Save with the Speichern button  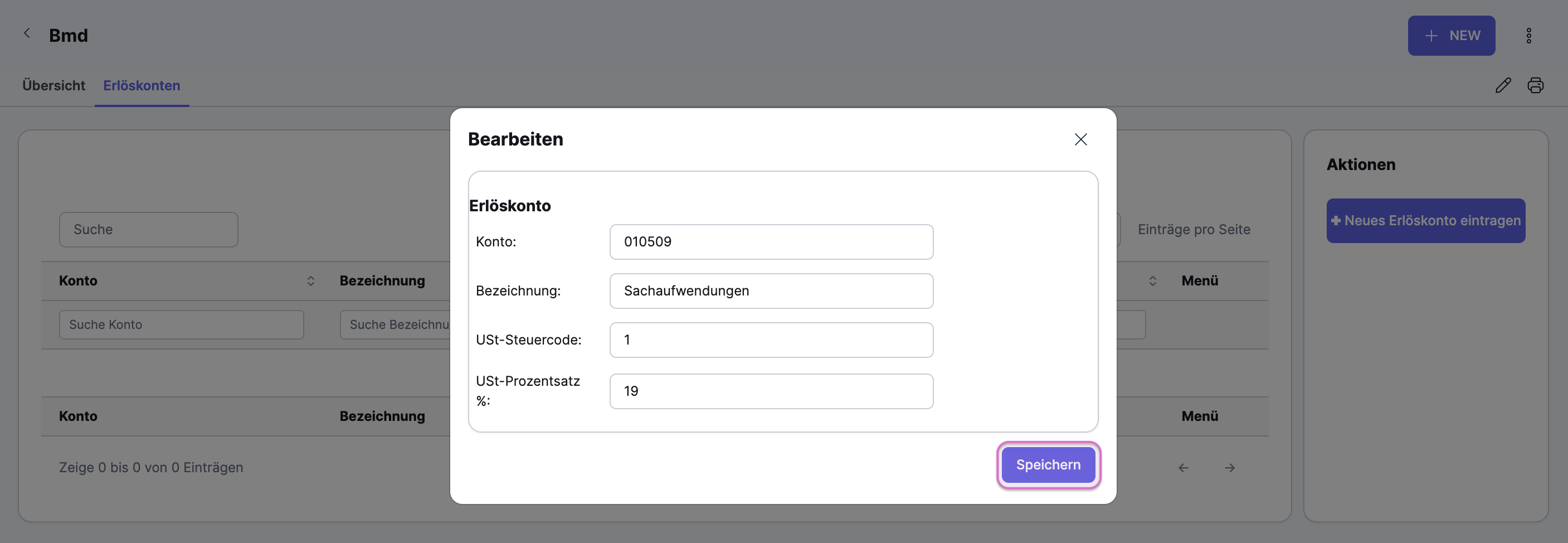1048,465
